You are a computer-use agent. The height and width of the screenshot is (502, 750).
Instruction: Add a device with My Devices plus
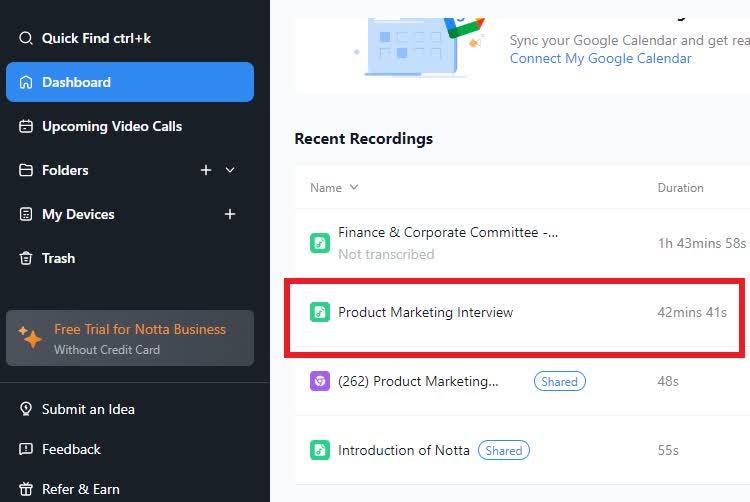(230, 214)
